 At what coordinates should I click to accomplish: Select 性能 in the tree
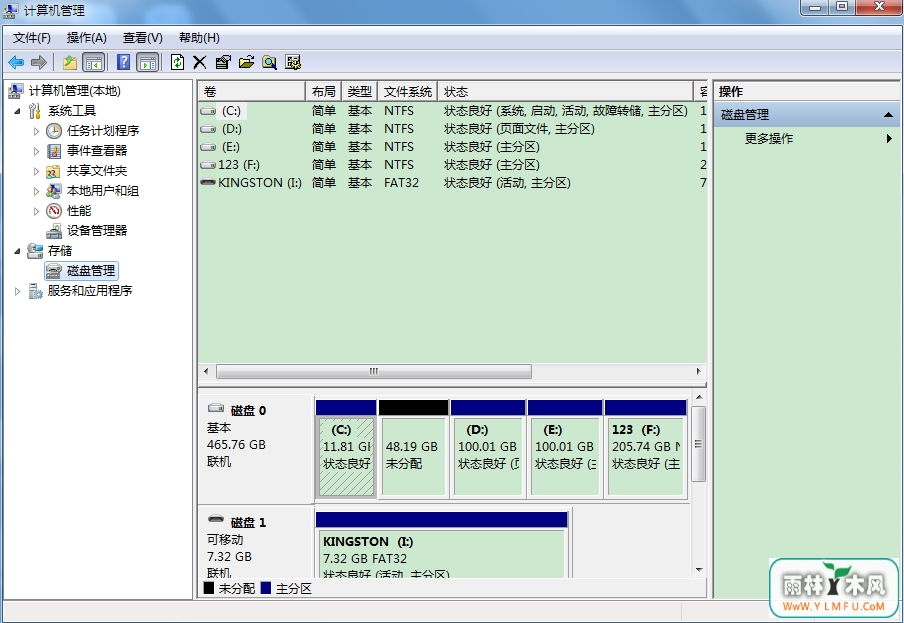pyautogui.click(x=79, y=210)
